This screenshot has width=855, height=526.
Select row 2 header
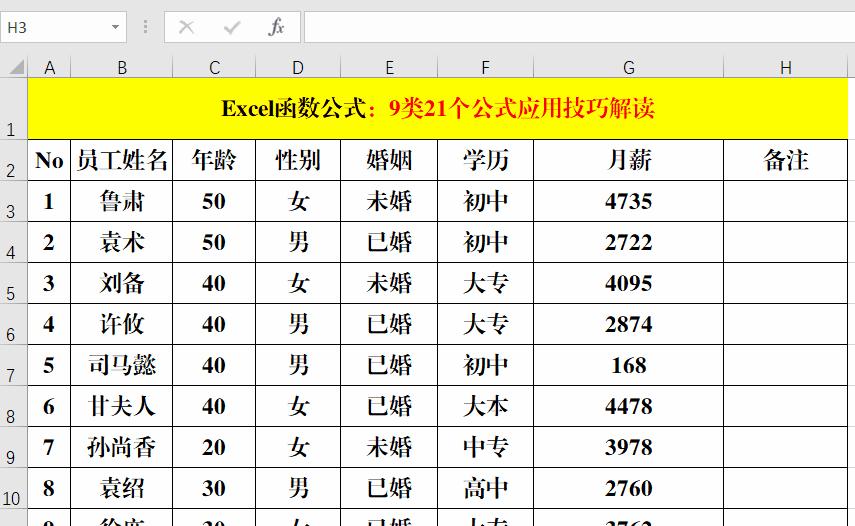click(x=14, y=160)
